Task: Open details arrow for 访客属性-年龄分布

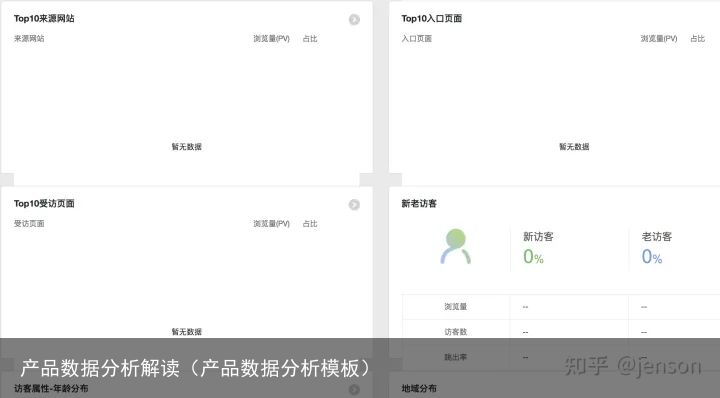Action: pyautogui.click(x=354, y=389)
